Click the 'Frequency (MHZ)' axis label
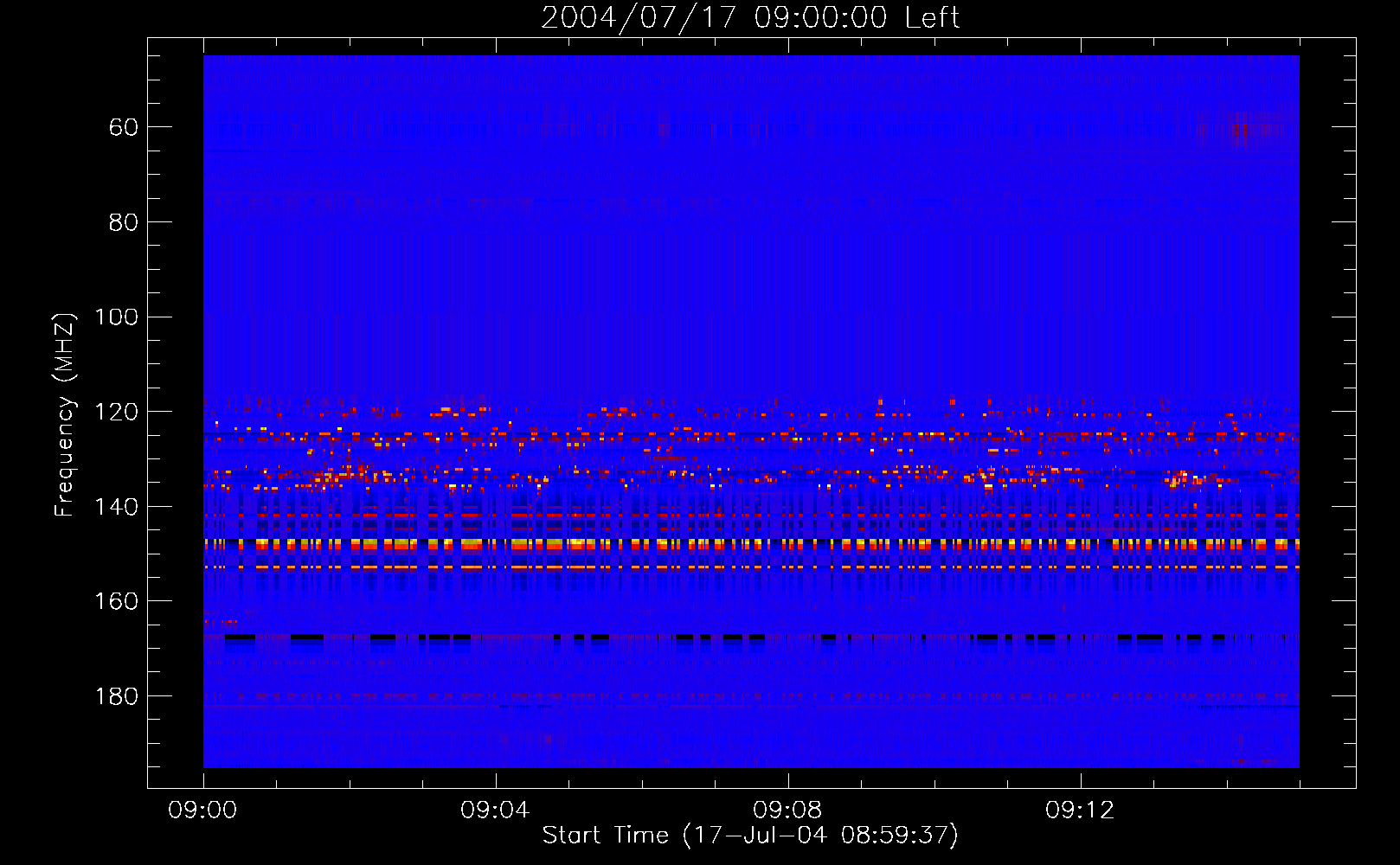 65,414
